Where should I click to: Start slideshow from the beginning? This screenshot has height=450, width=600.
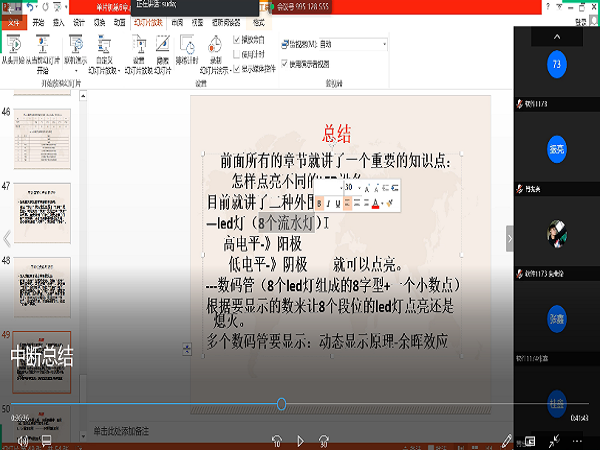point(14,48)
